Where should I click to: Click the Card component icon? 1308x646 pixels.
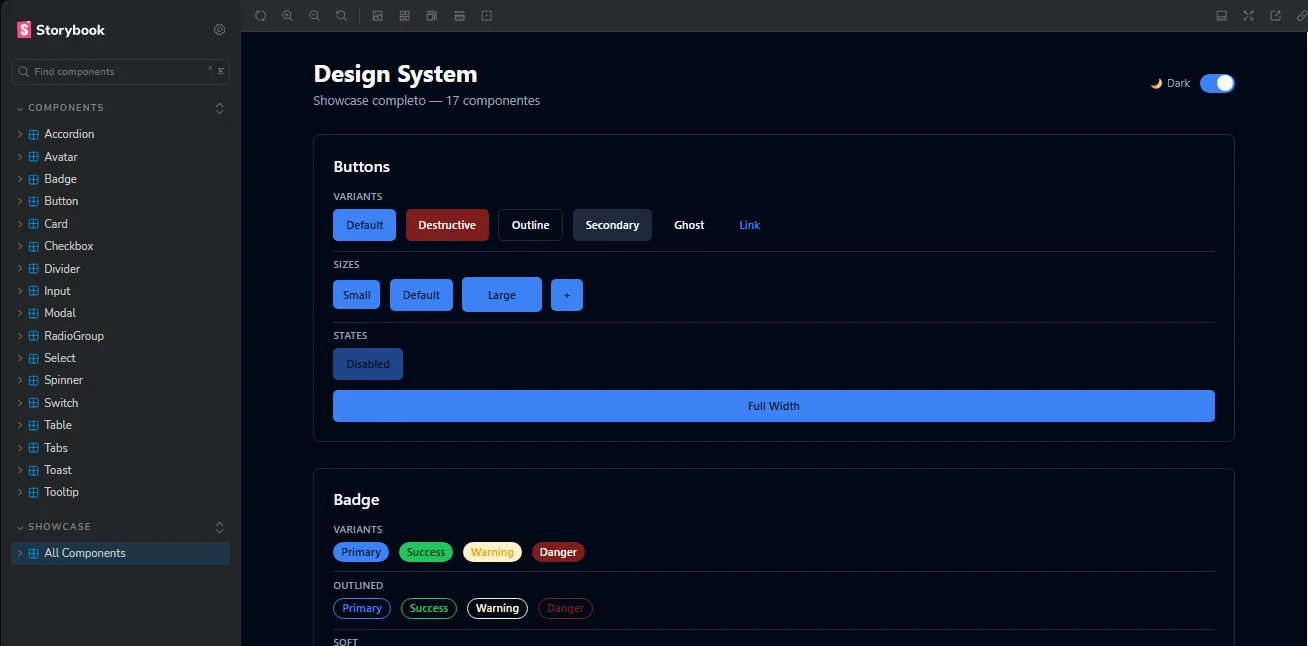tap(34, 224)
